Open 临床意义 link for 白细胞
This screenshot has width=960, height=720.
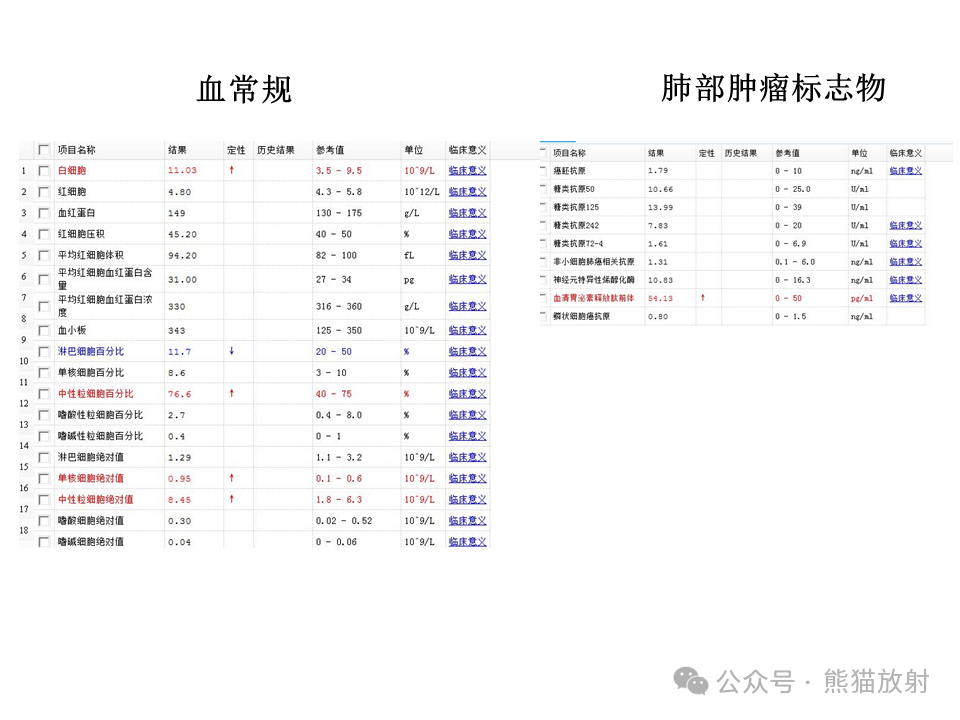pyautogui.click(x=467, y=171)
